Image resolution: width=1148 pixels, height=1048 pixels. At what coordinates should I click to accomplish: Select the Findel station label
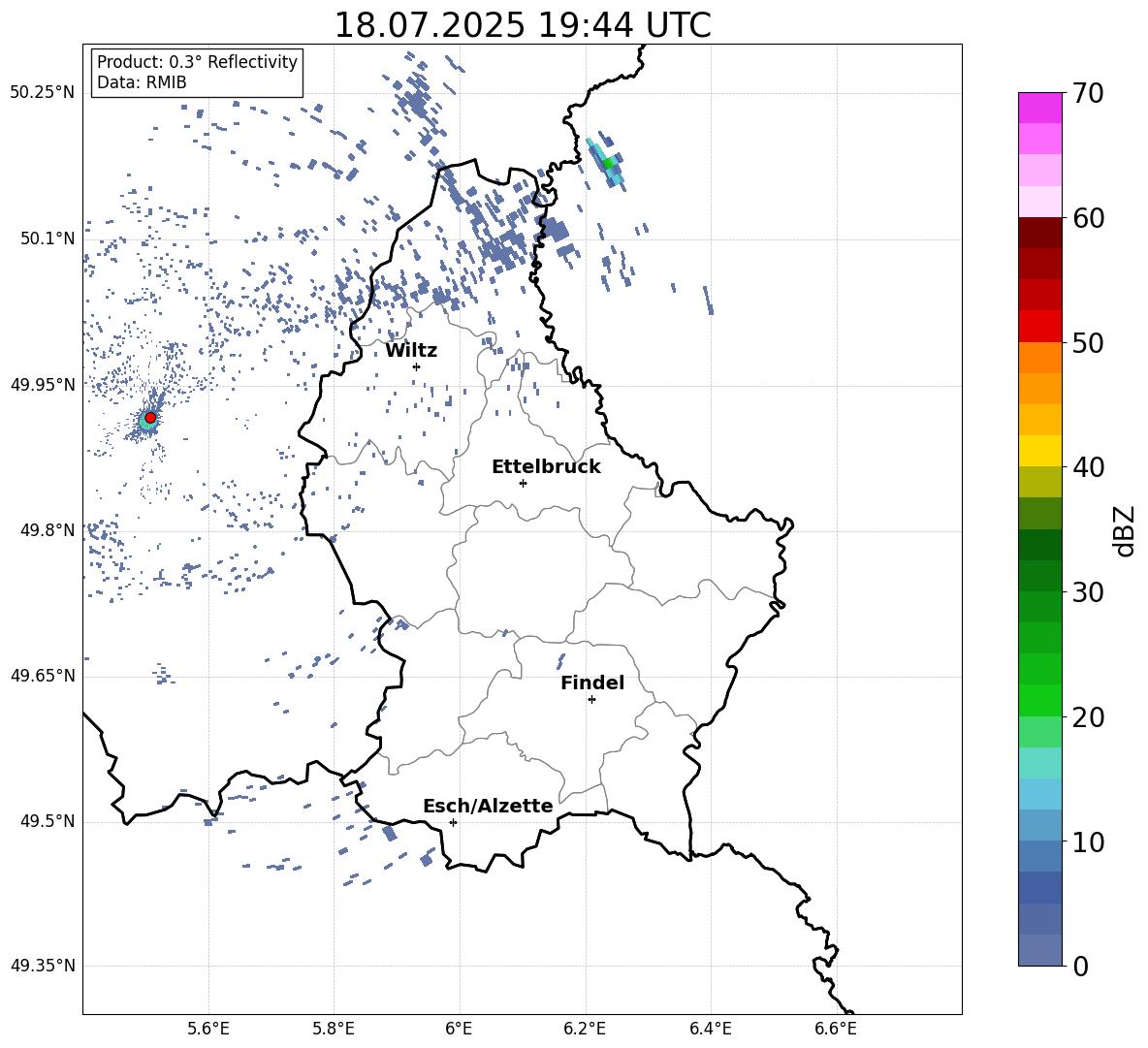pyautogui.click(x=592, y=683)
